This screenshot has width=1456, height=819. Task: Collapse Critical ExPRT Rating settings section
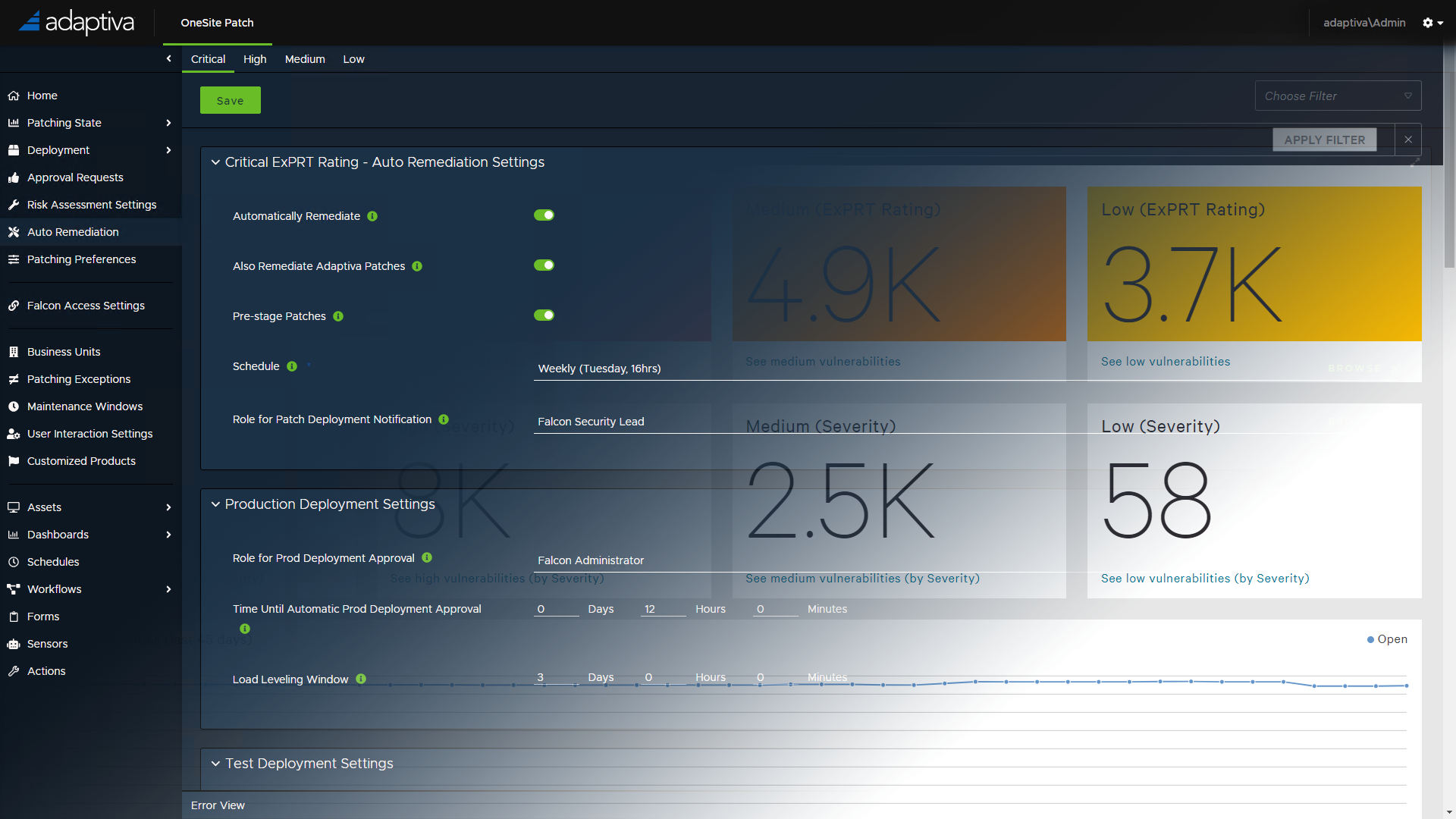(215, 162)
